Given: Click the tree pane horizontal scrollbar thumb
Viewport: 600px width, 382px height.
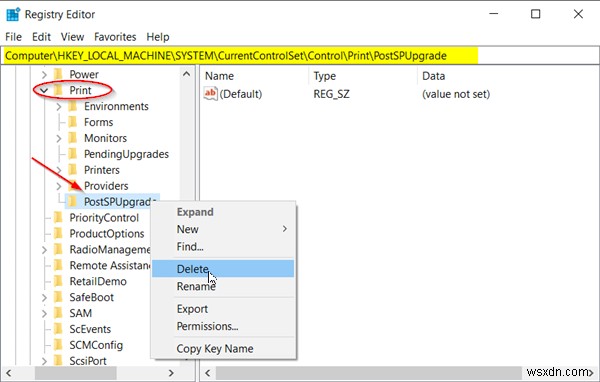Looking at the screenshot, I should coord(75,373).
